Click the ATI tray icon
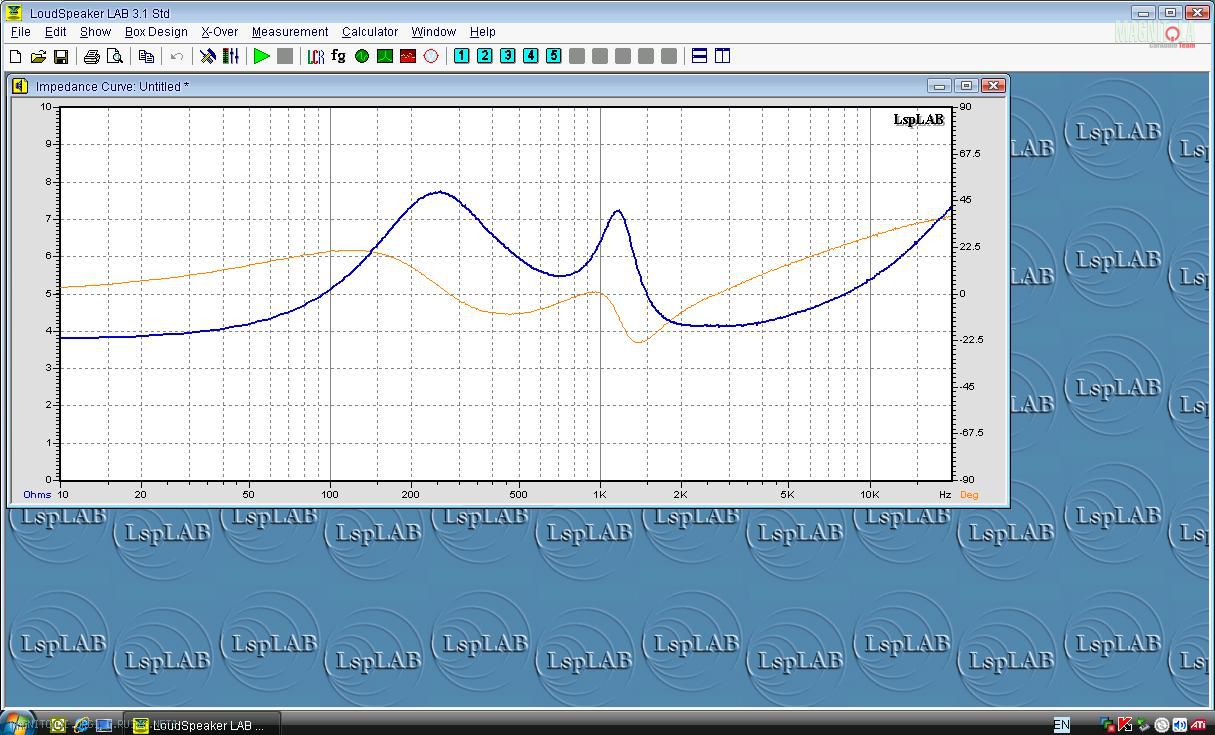 pos(1198,725)
